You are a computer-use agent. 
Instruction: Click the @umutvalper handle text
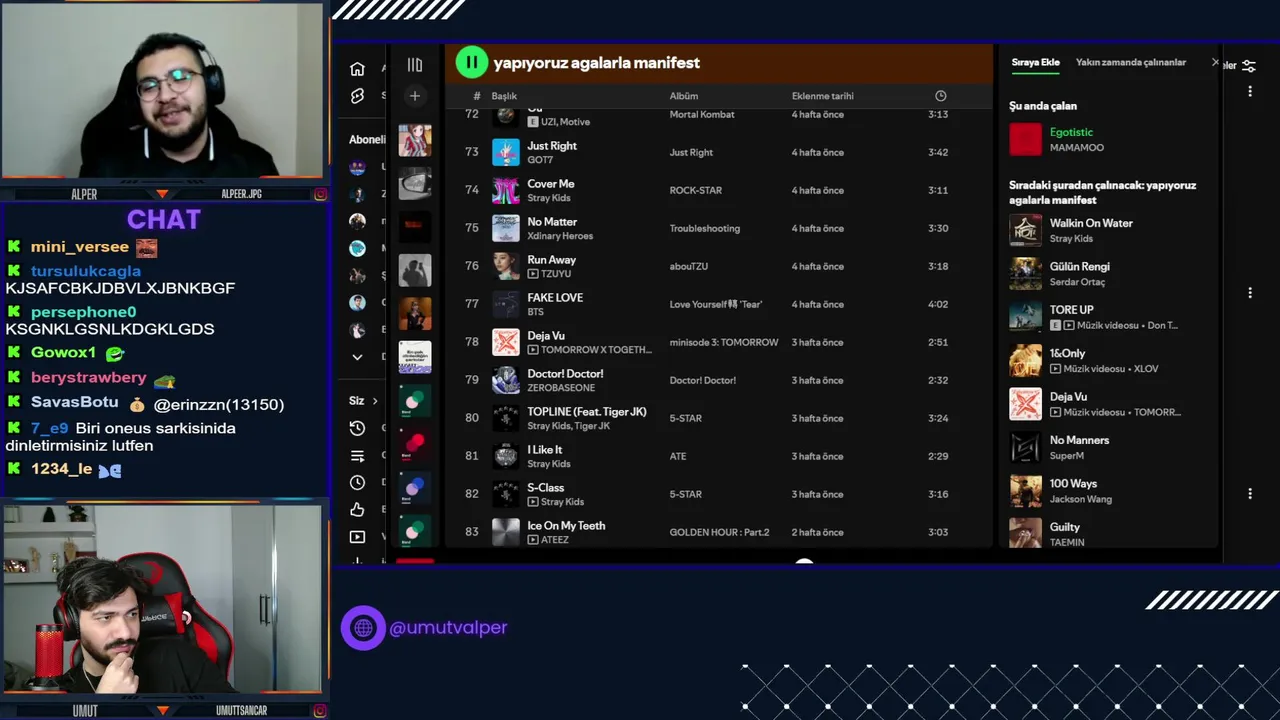pyautogui.click(x=448, y=628)
